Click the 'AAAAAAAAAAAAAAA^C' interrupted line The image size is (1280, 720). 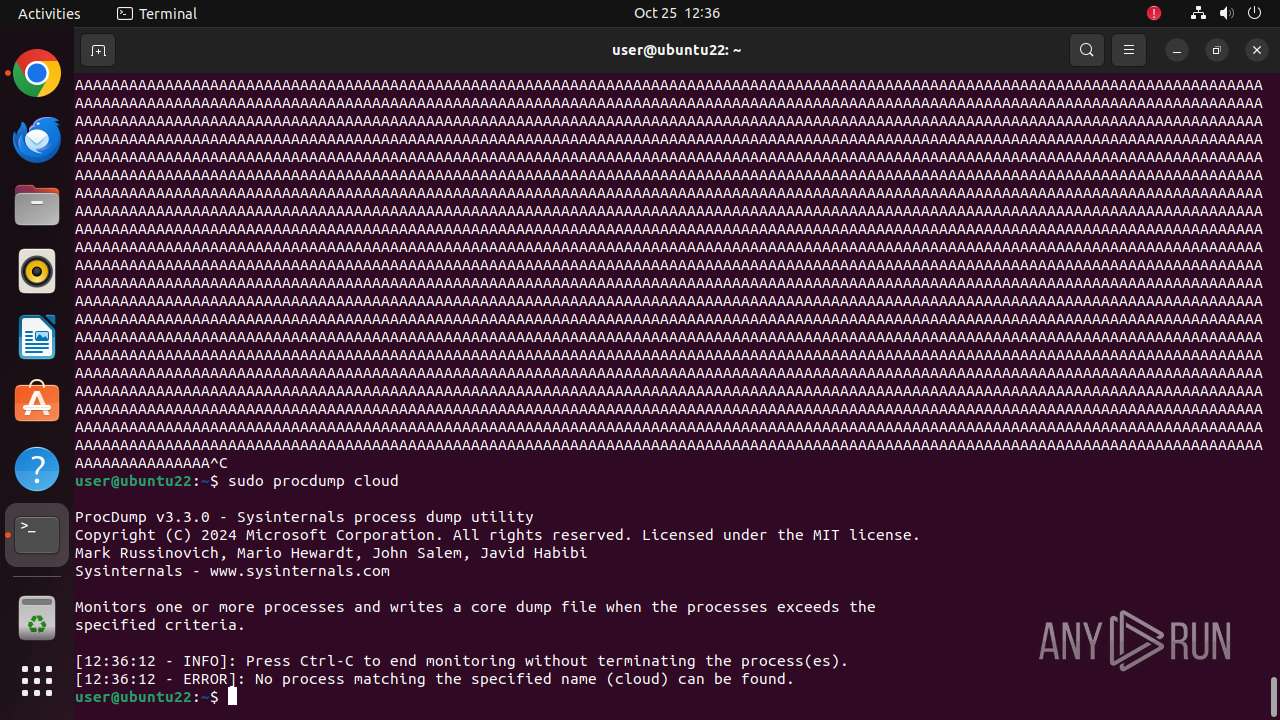pos(151,463)
